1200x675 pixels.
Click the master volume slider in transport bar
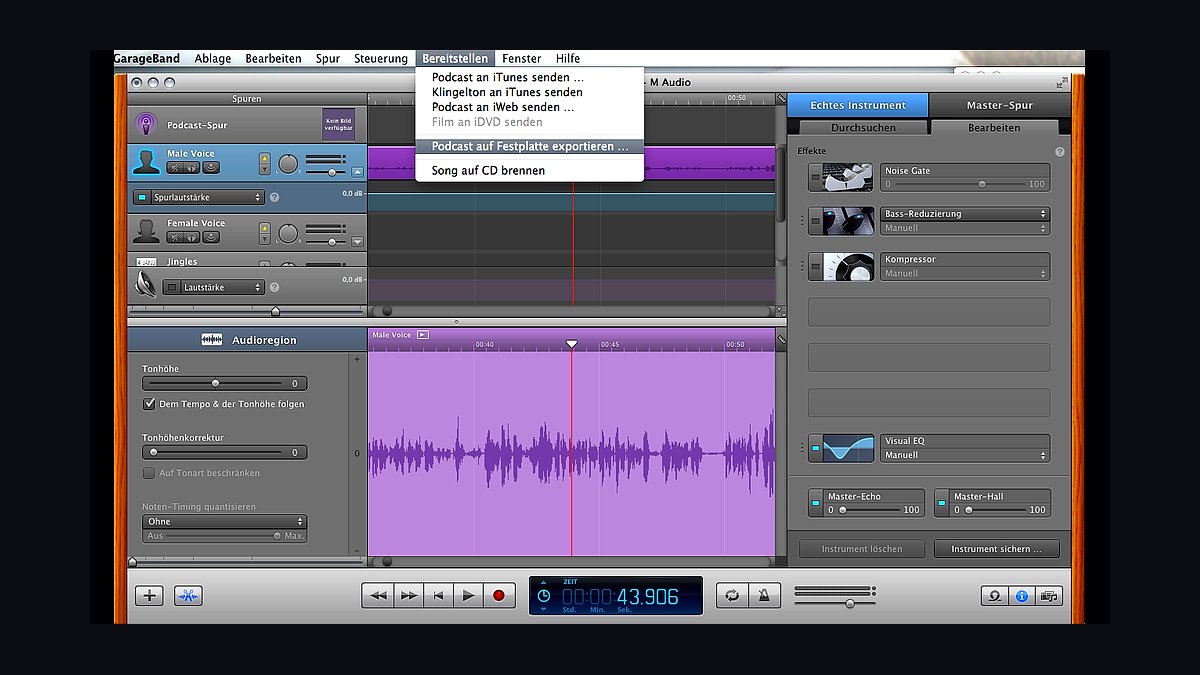coord(835,603)
